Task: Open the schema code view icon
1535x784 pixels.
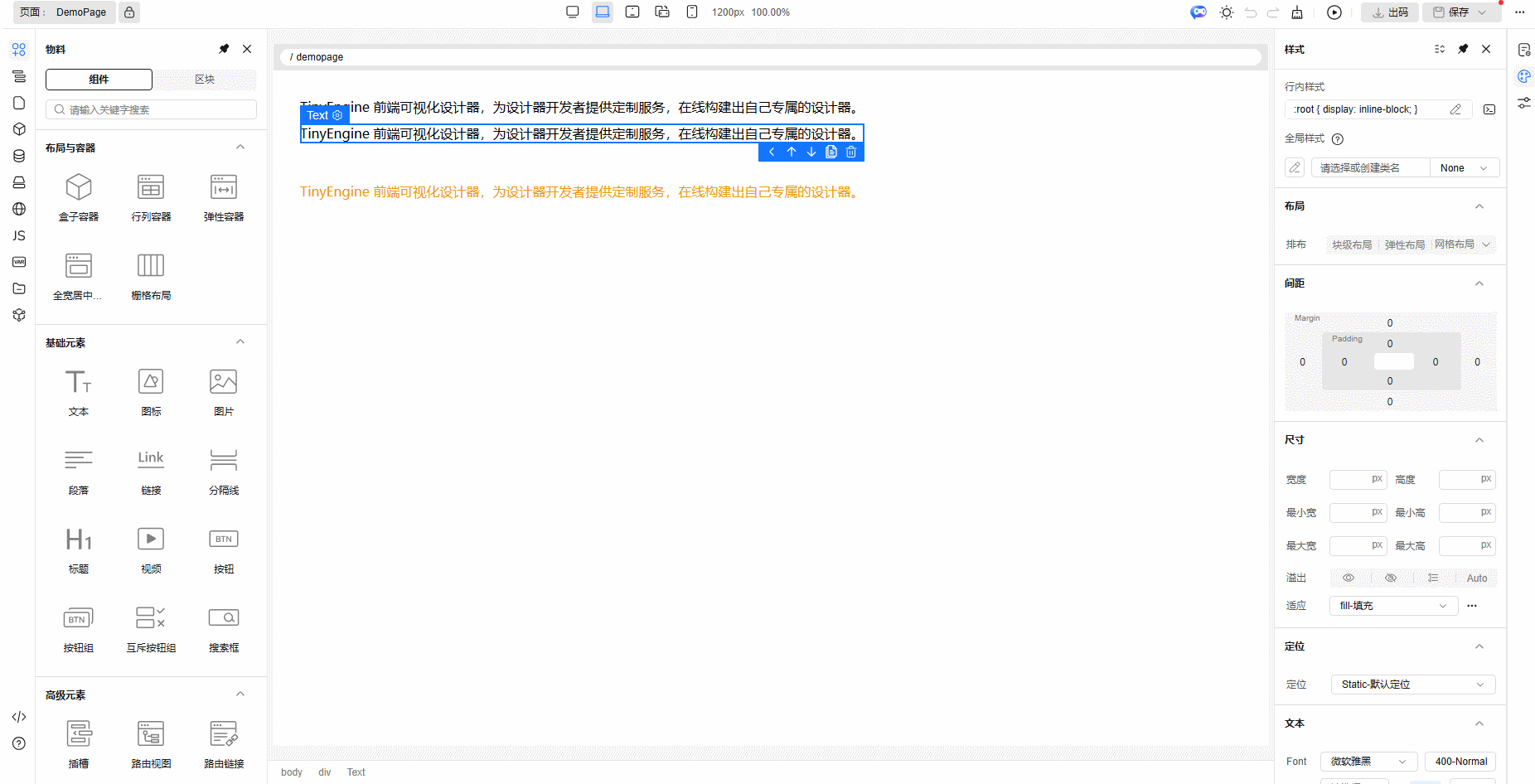Action: click(19, 717)
